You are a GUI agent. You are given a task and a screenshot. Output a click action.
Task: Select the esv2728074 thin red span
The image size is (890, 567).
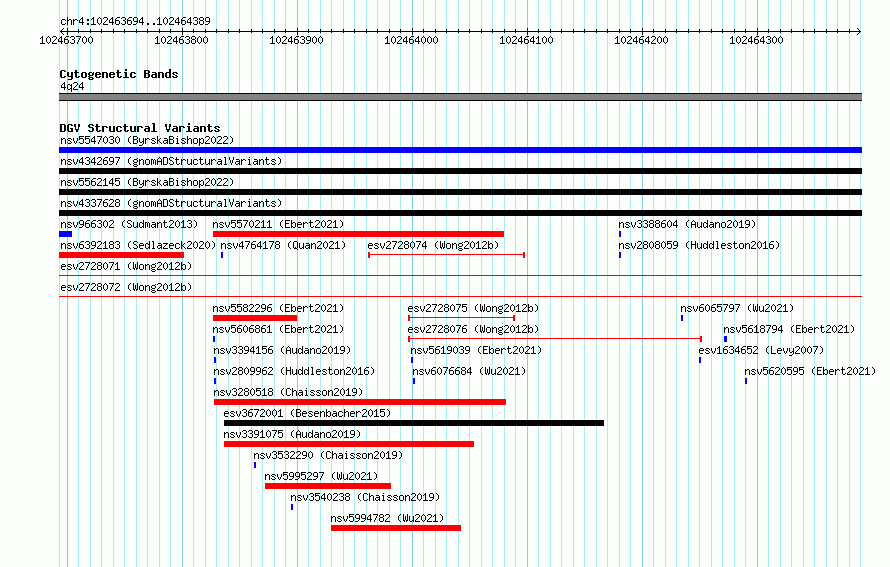[446, 255]
